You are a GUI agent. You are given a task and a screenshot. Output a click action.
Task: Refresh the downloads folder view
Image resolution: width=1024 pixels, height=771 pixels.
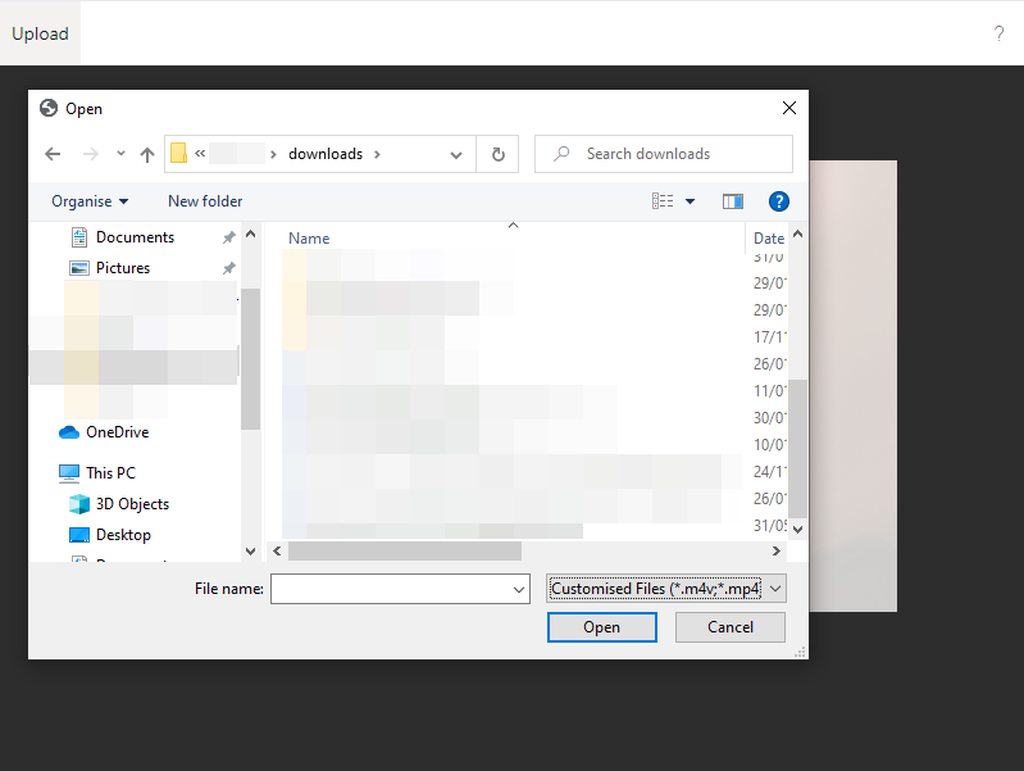point(497,154)
